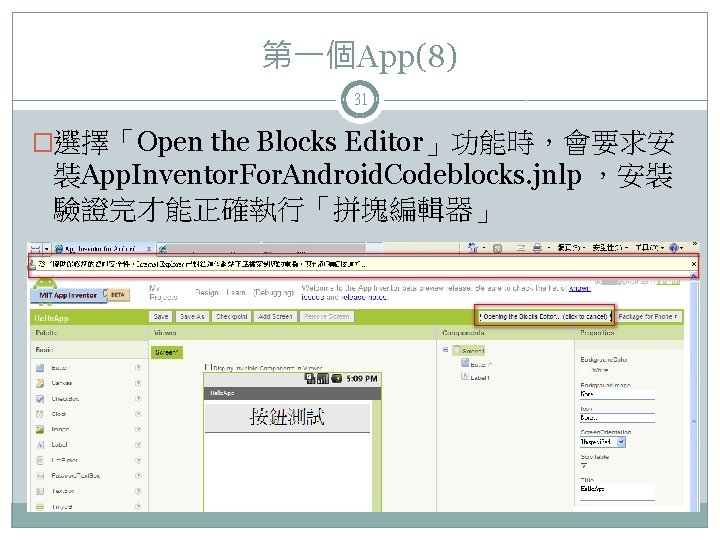The width and height of the screenshot is (720, 540).
Task: Open help for TinyDB palette component
Action: click(x=138, y=507)
